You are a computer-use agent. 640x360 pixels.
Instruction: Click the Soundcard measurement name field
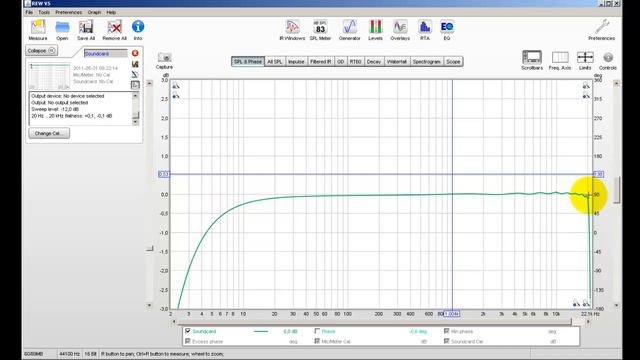point(106,53)
